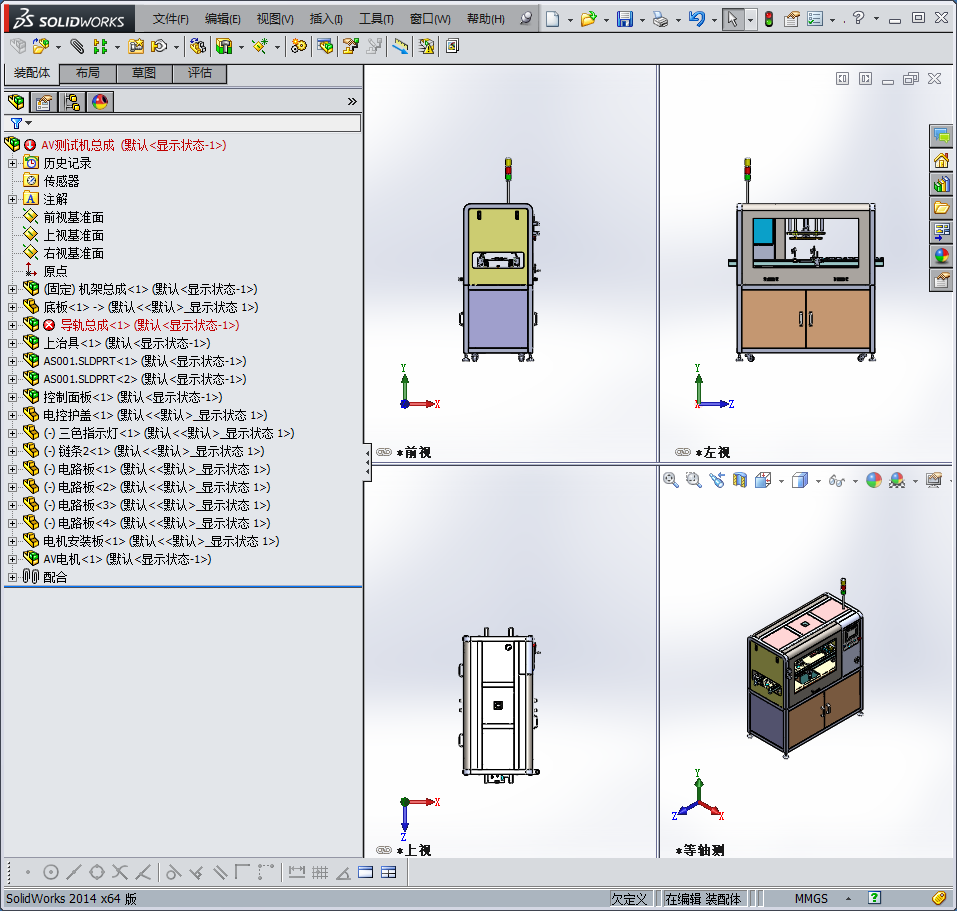957x911 pixels.
Task: Expand the (固定) 机架总成<1> node
Action: 12,289
